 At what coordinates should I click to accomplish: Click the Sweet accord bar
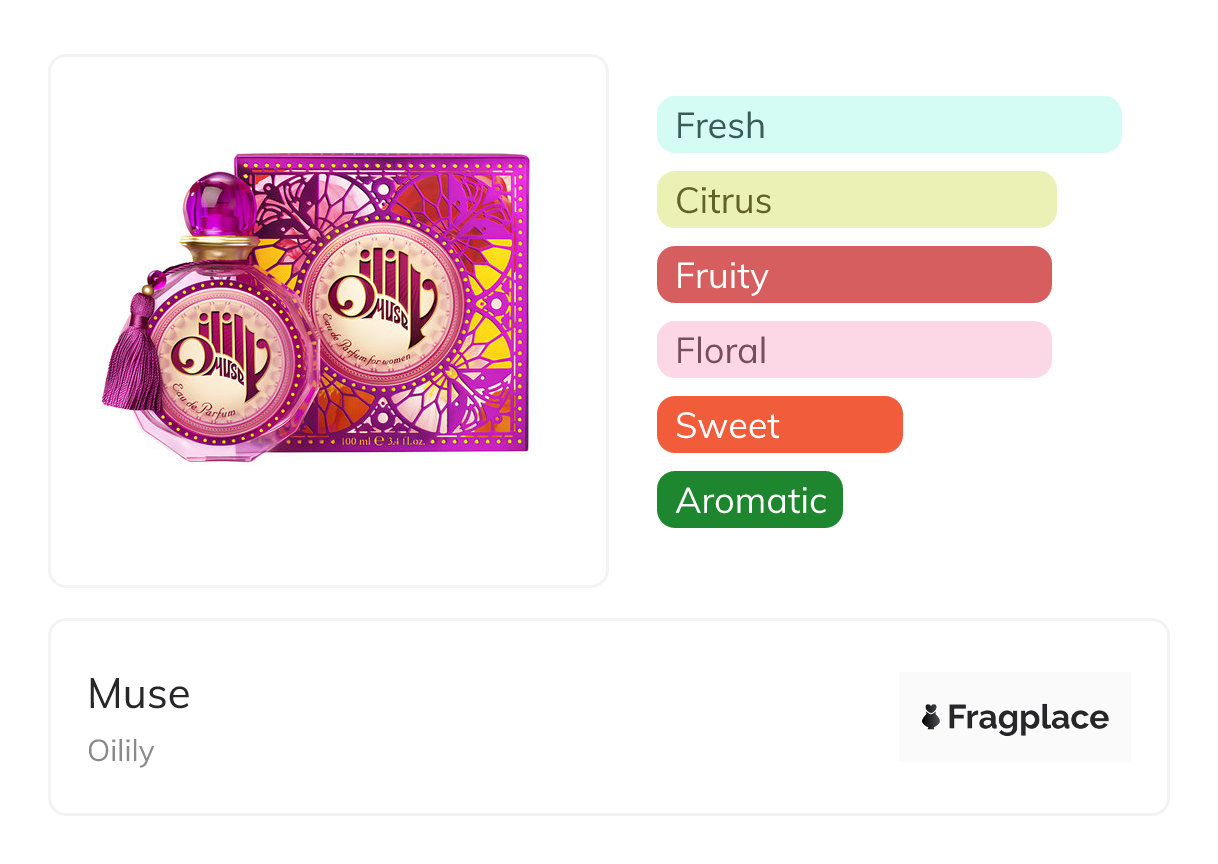tap(779, 425)
